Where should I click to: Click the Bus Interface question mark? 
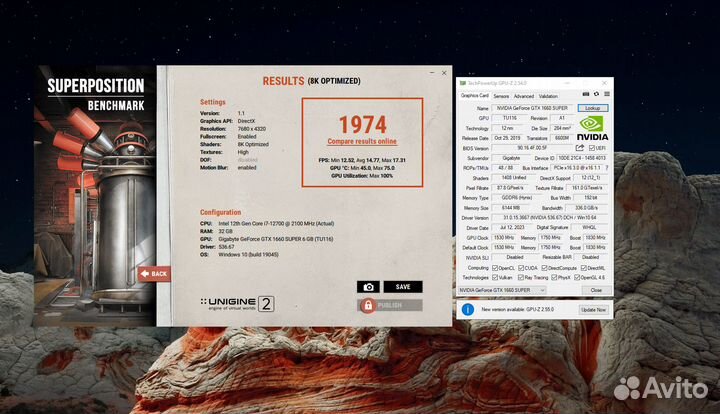tap(607, 168)
